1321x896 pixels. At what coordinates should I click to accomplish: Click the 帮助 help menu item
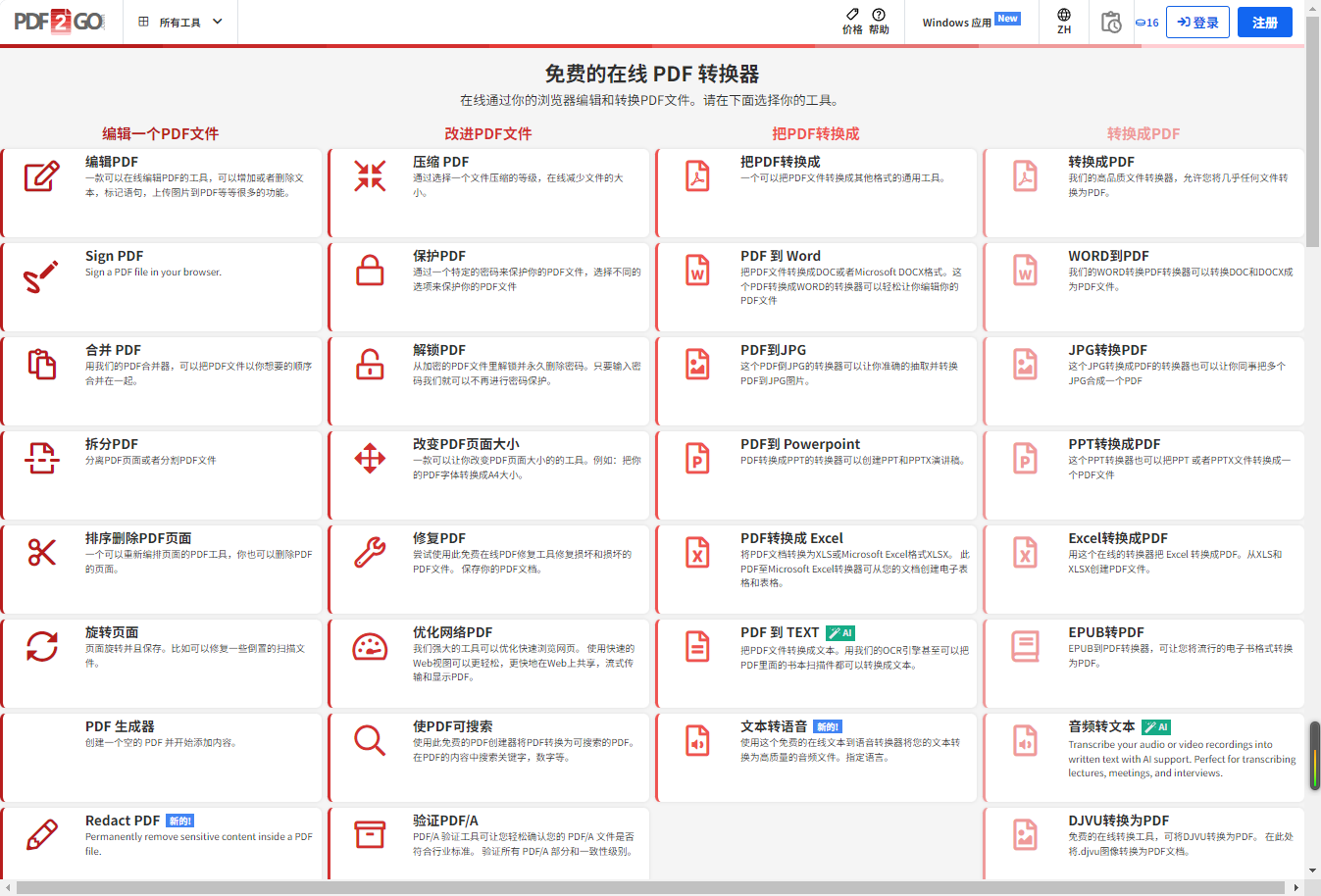[x=879, y=22]
